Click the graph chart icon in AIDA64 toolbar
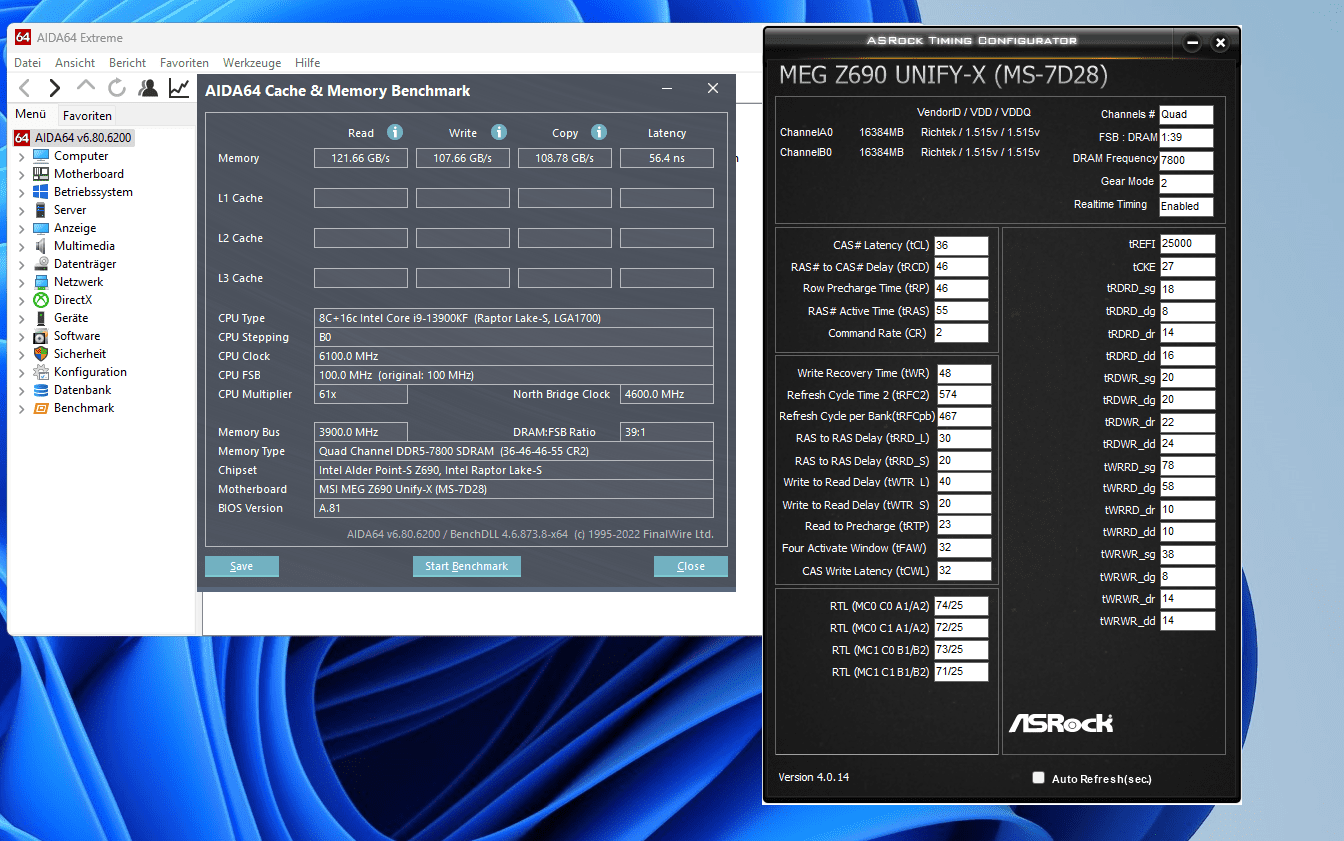Viewport: 1344px width, 841px height. click(x=179, y=88)
